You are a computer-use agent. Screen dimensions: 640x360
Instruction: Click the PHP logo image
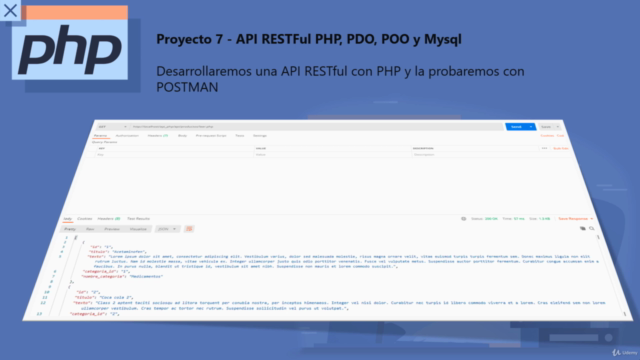tap(70, 50)
